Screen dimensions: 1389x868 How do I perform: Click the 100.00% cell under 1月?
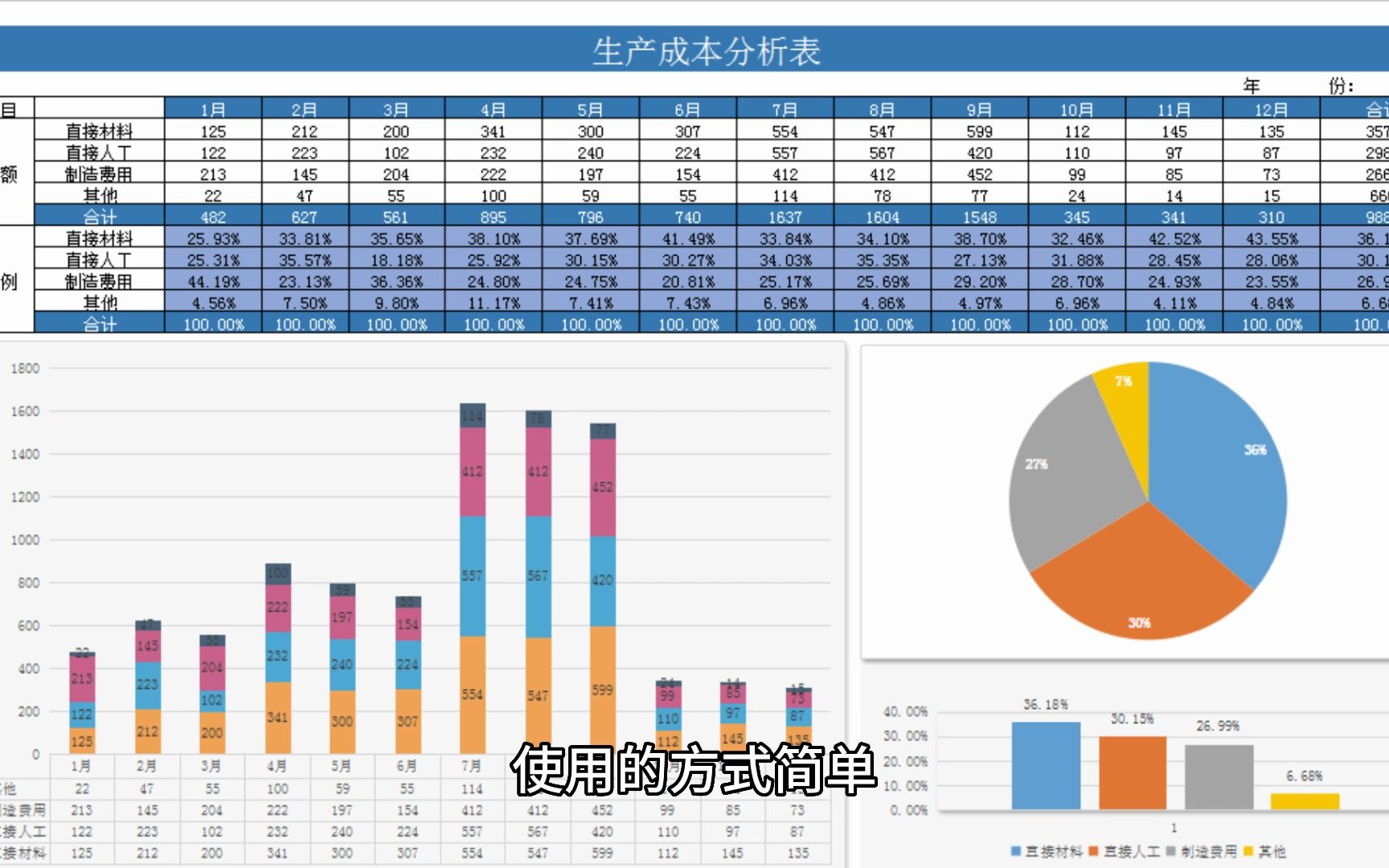click(213, 324)
